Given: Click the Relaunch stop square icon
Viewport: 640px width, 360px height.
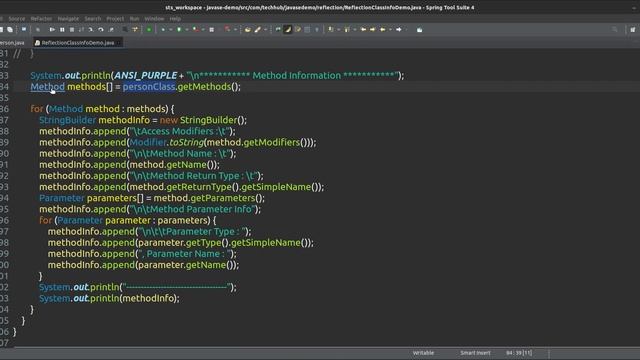Looking at the screenshot, I should 211,29.
